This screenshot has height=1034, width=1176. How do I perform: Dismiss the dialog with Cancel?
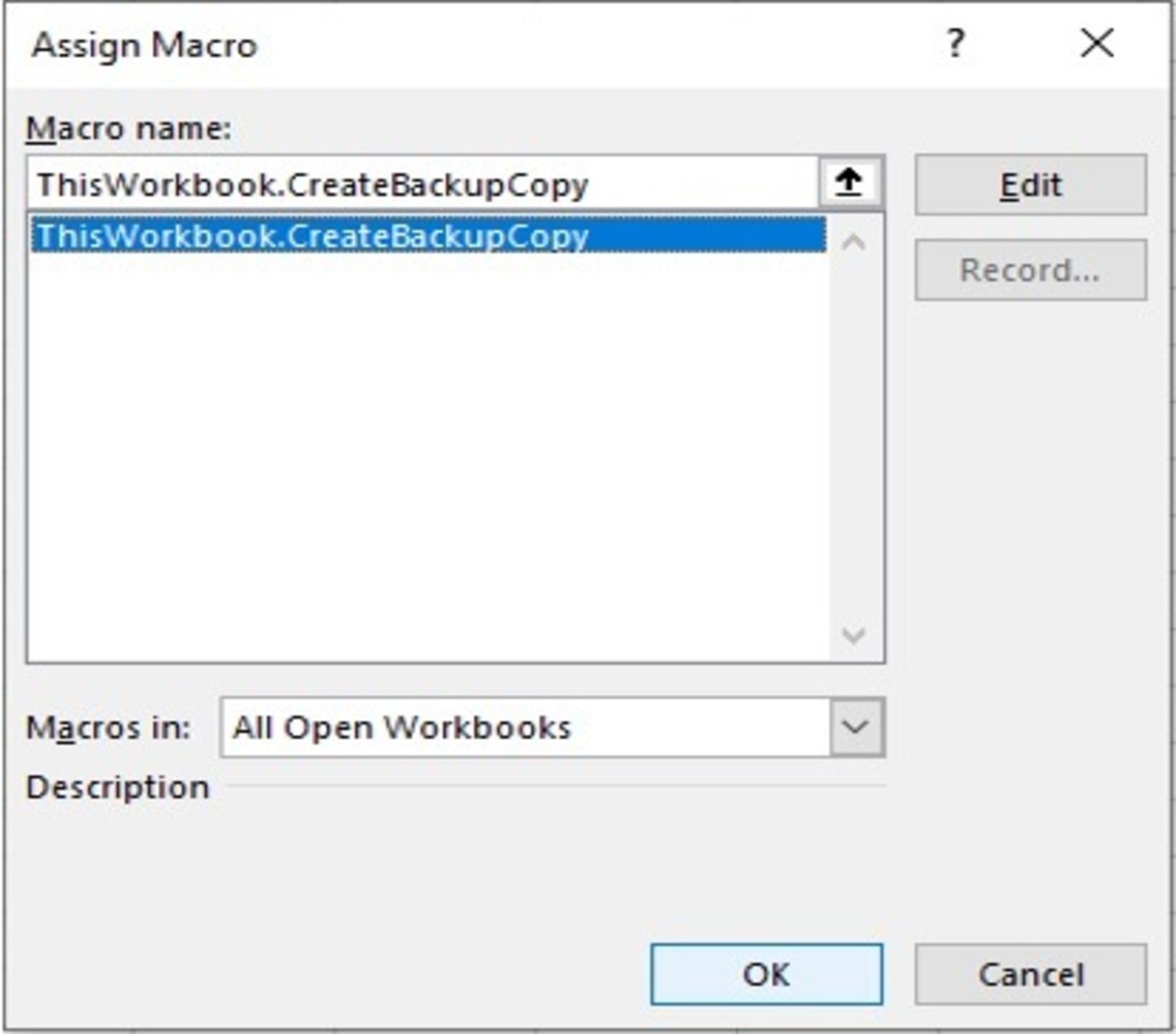click(x=1030, y=974)
